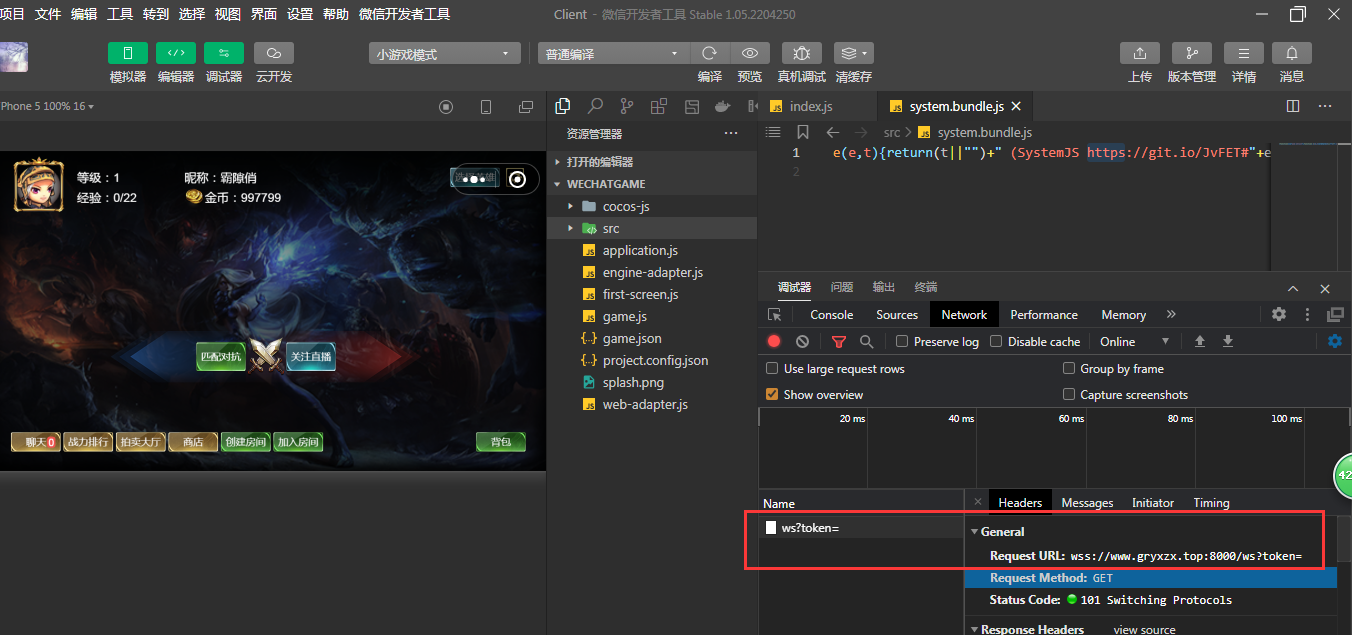Switch to the Console tab
Image resolution: width=1352 pixels, height=635 pixels.
[x=832, y=314]
